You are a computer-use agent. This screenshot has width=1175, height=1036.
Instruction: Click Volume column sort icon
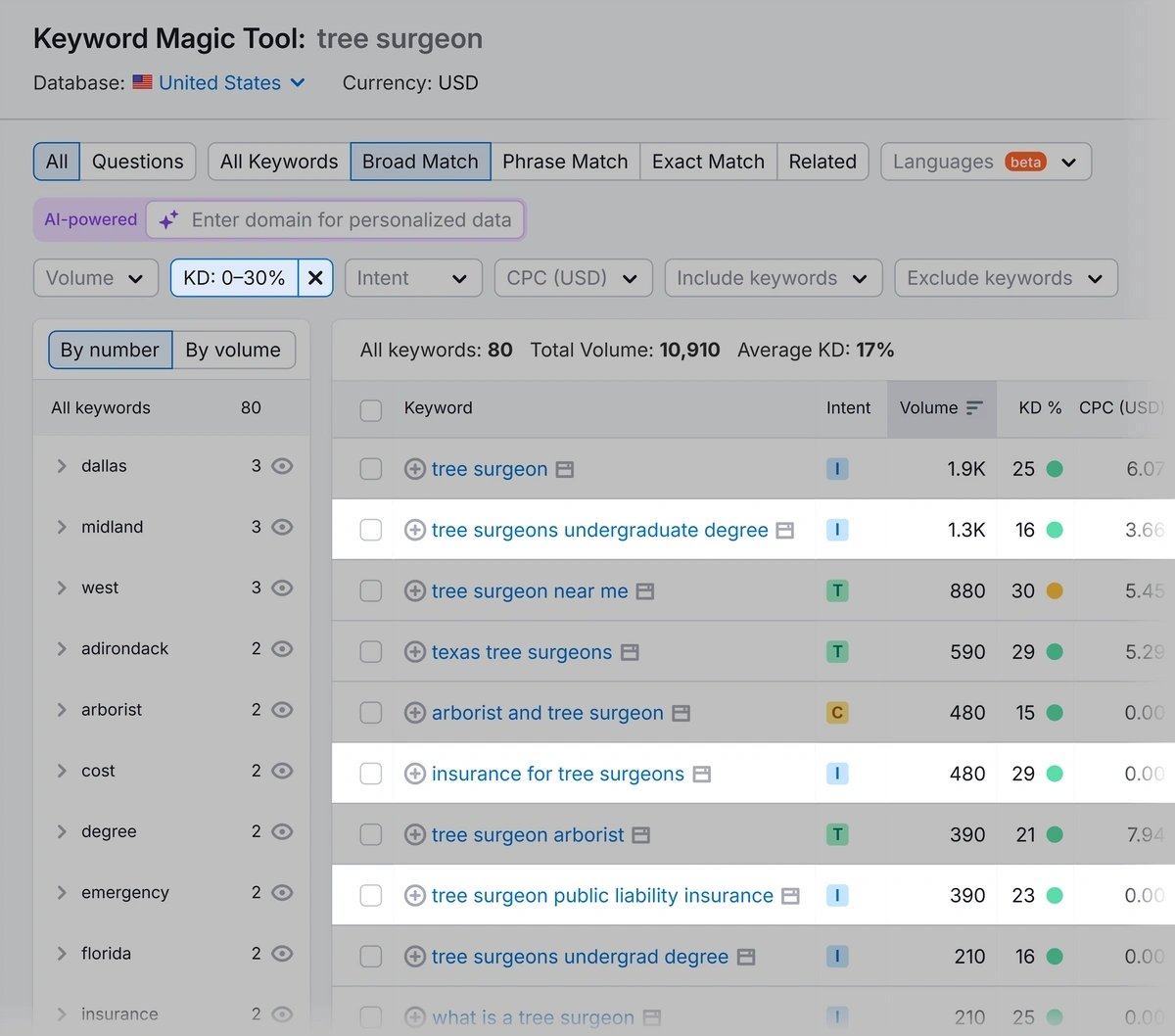coord(974,407)
